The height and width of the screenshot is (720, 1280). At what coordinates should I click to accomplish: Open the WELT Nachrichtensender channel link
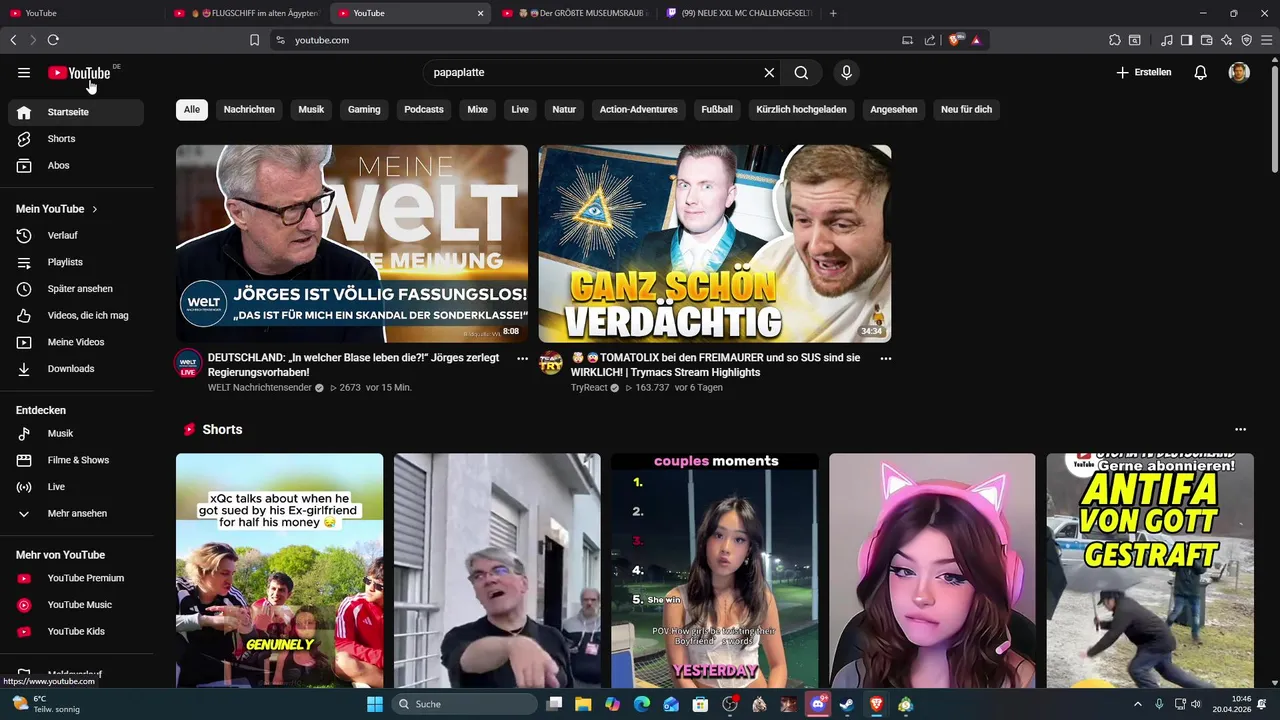pyautogui.click(x=260, y=387)
